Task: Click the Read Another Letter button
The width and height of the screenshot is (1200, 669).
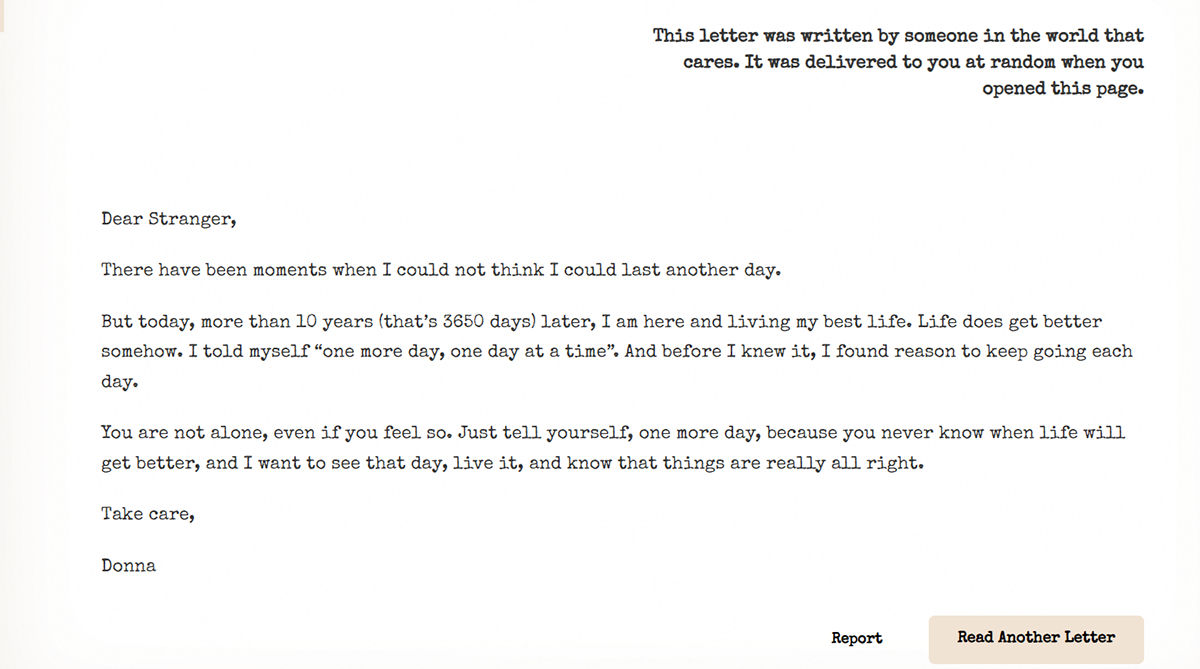Action: (1035, 638)
